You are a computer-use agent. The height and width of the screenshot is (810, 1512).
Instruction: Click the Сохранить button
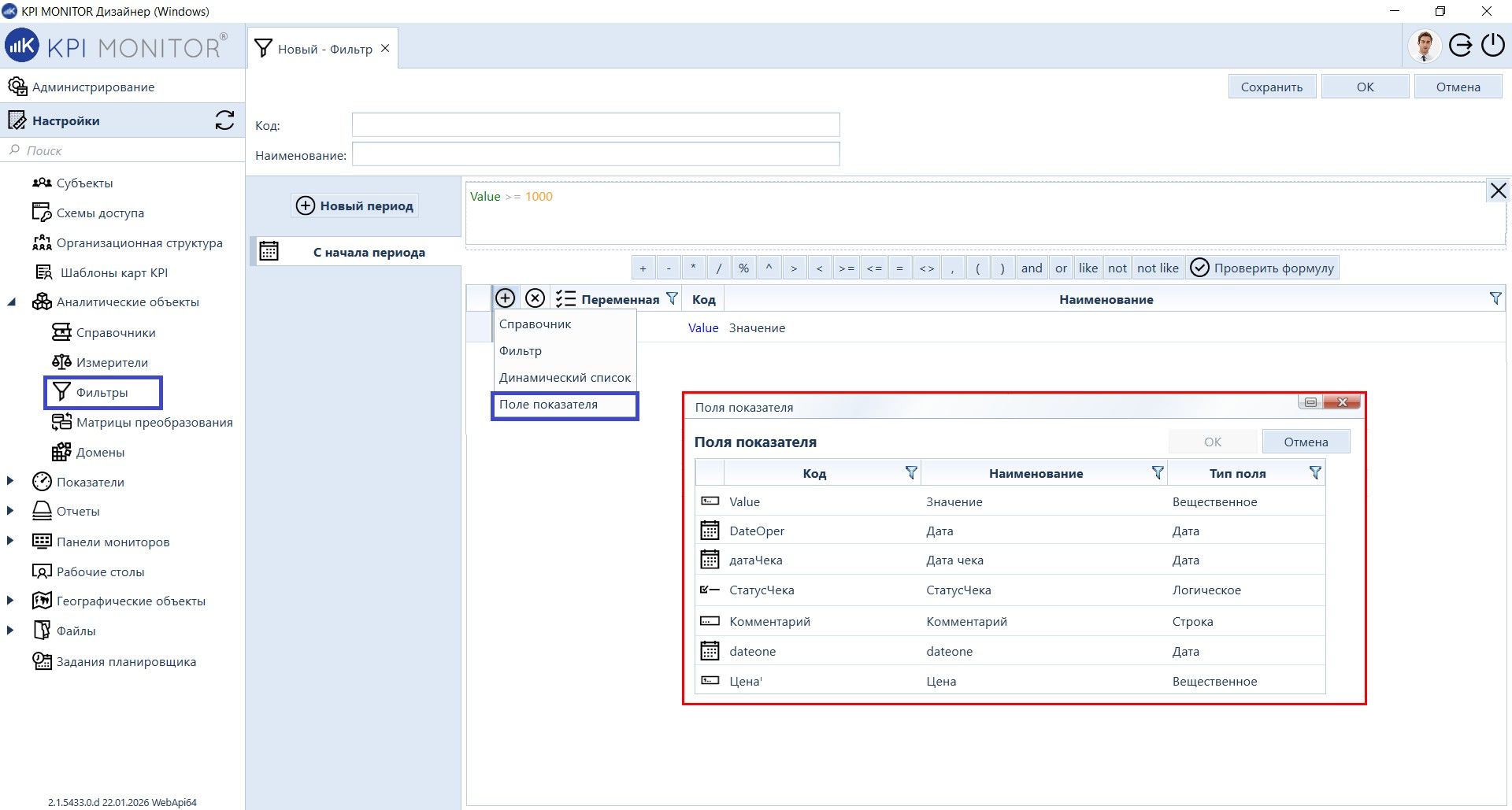coord(1271,87)
